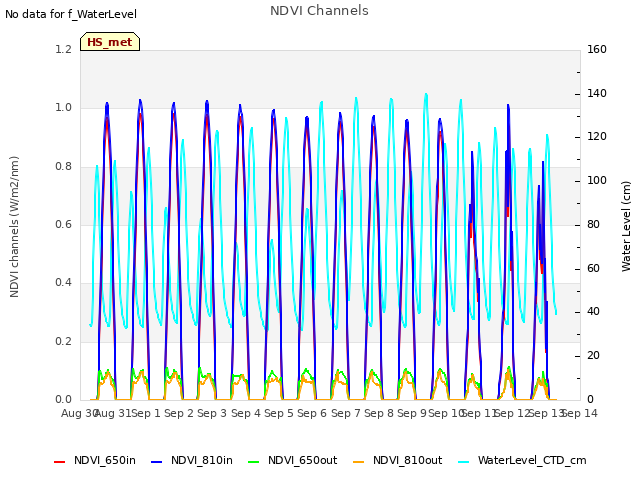Viewport: 640px width, 480px height.
Task: Click the 0.0 tick on left axis
Action: [x=63, y=399]
